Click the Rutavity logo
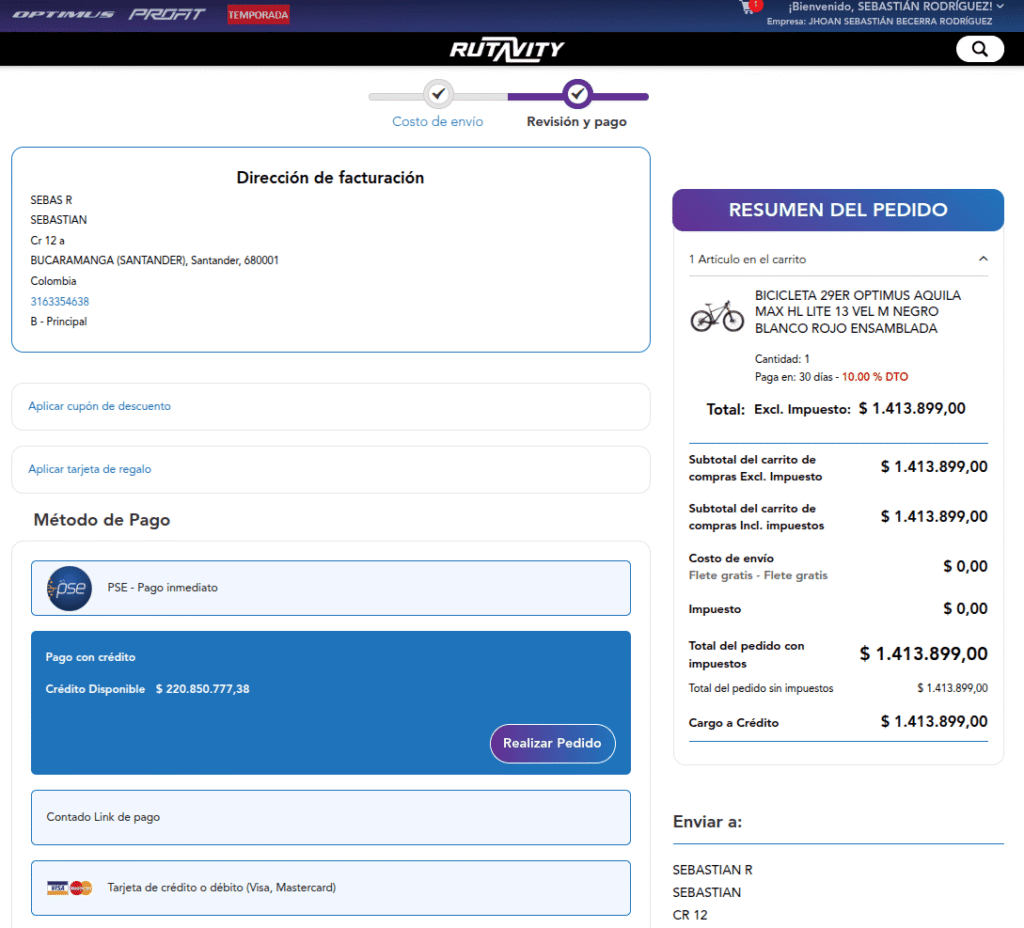This screenshot has width=1024, height=928. pyautogui.click(x=507, y=49)
